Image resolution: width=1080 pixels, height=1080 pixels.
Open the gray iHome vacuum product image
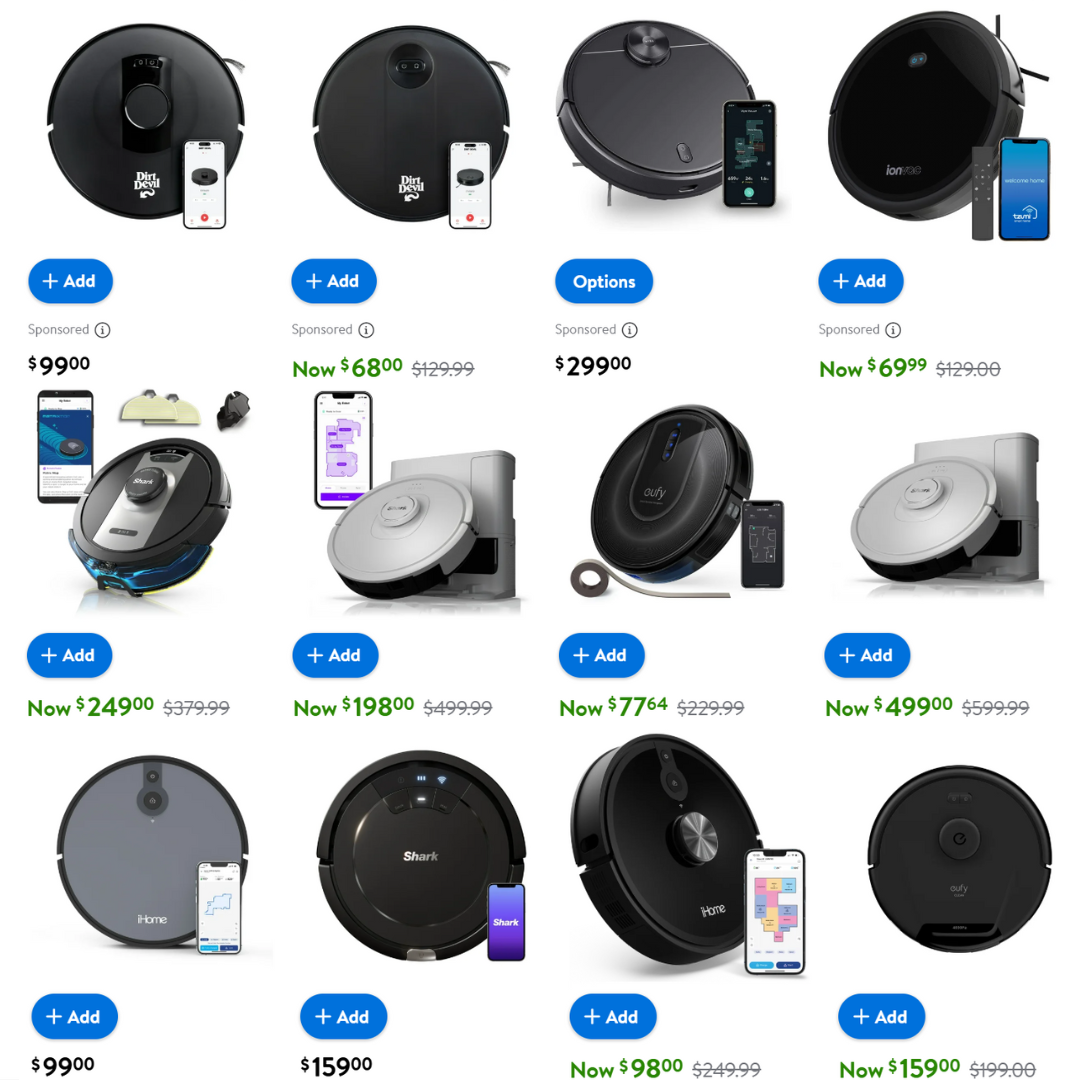152,855
